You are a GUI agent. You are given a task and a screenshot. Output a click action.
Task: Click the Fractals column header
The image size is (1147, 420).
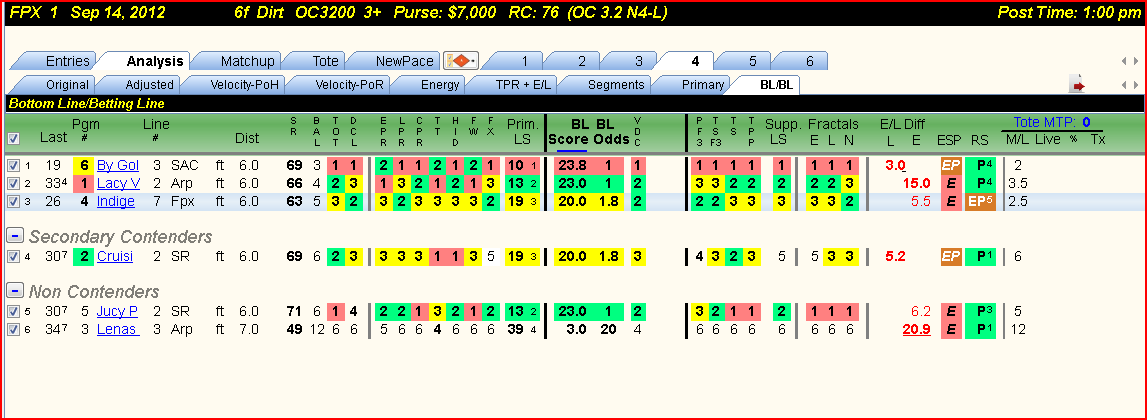pyautogui.click(x=832, y=124)
